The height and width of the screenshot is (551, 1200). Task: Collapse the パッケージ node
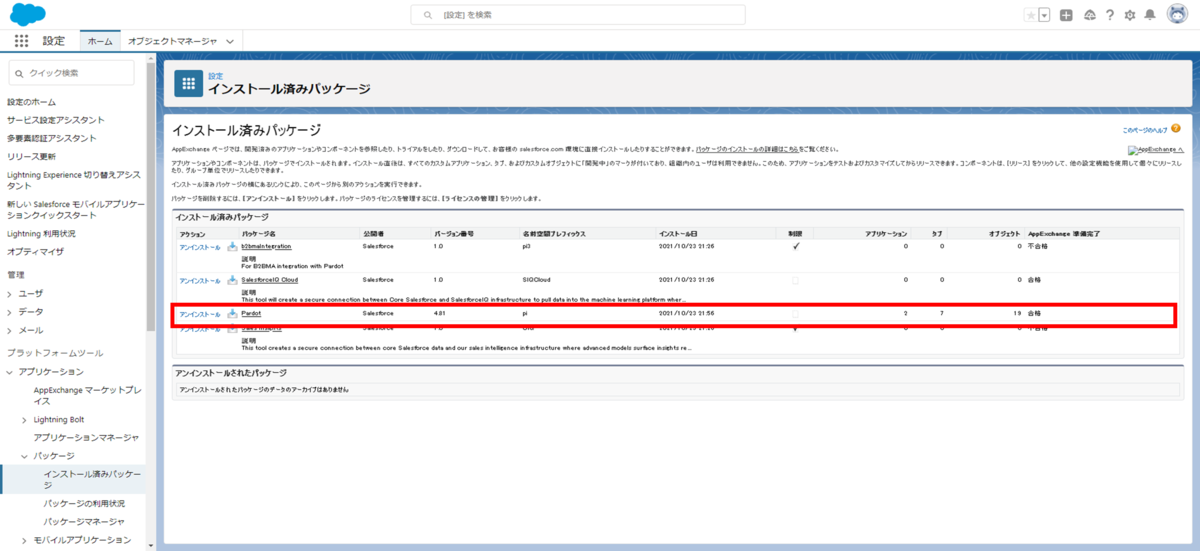[24, 455]
